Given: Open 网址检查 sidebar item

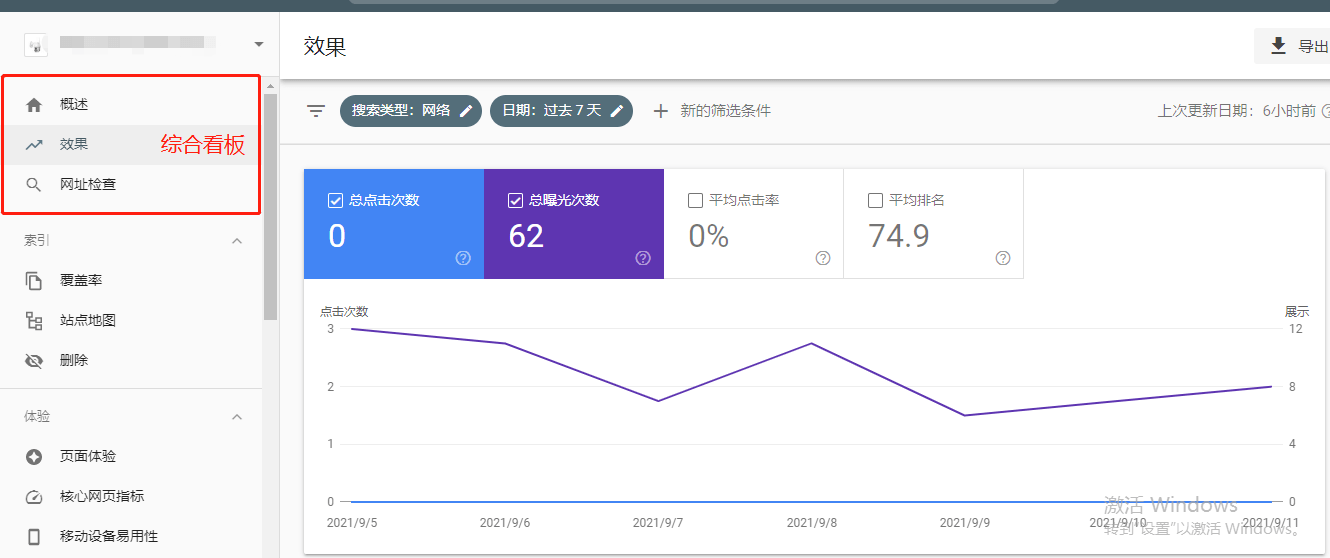Looking at the screenshot, I should [x=131, y=185].
